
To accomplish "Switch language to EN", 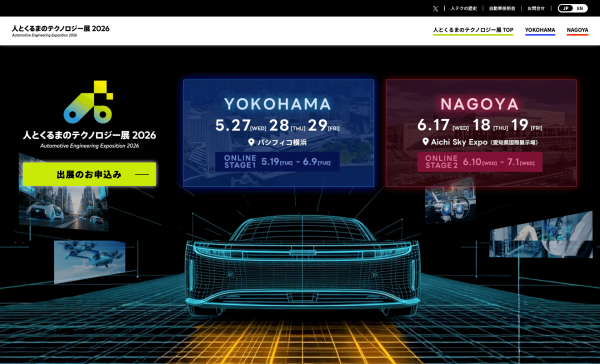I will pyautogui.click(x=580, y=8).
